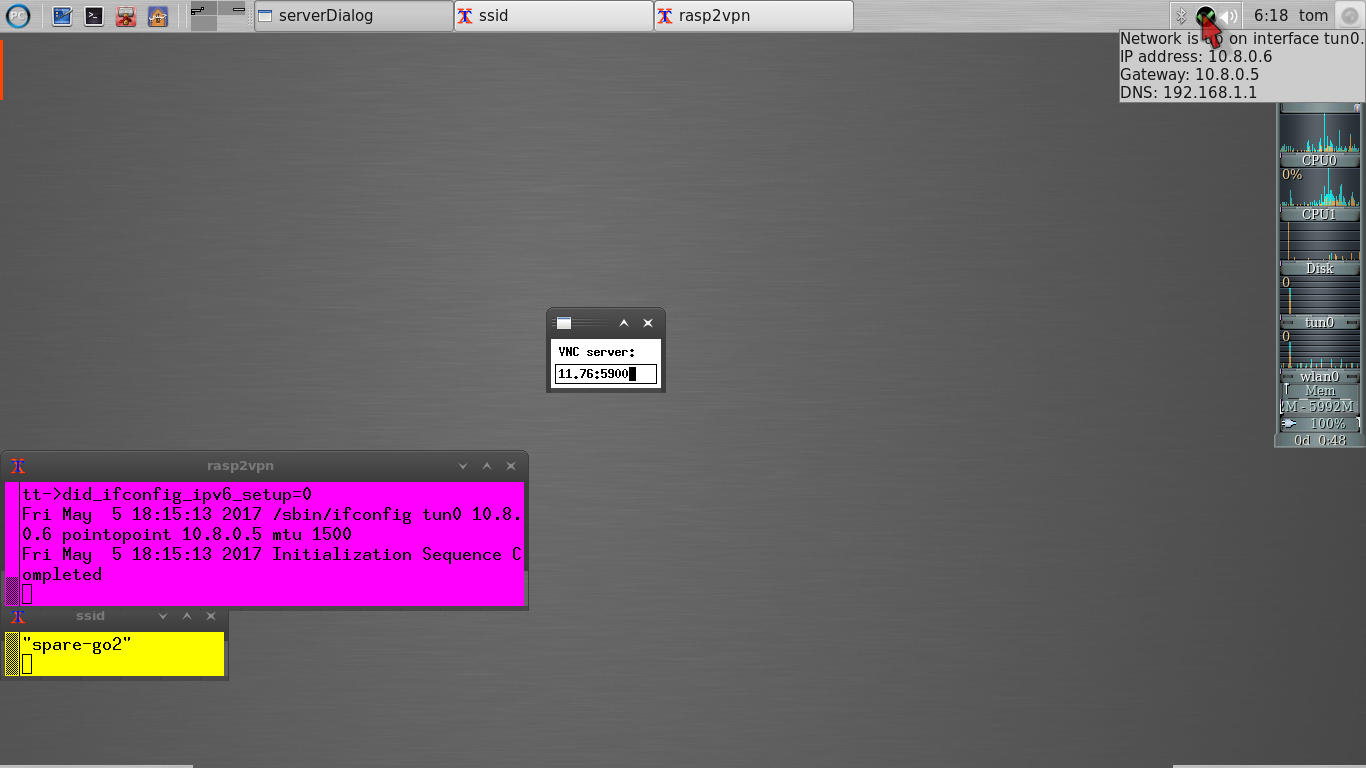Mute audio with the speaker tray icon
This screenshot has height=768, width=1366.
pyautogui.click(x=1227, y=15)
